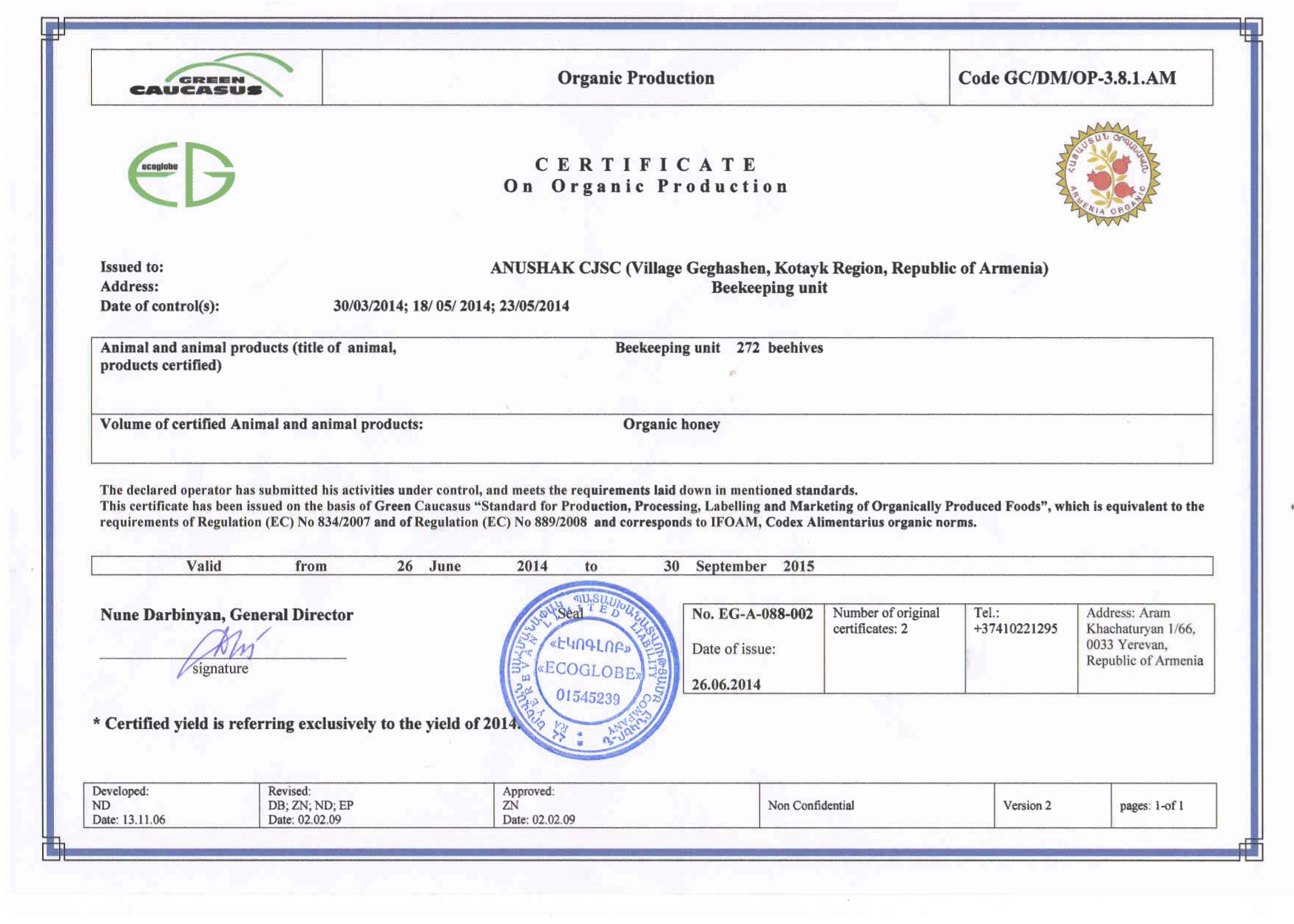Image resolution: width=1294 pixels, height=924 pixels.
Task: Click the Green Caucasus logo
Action: coord(211,76)
